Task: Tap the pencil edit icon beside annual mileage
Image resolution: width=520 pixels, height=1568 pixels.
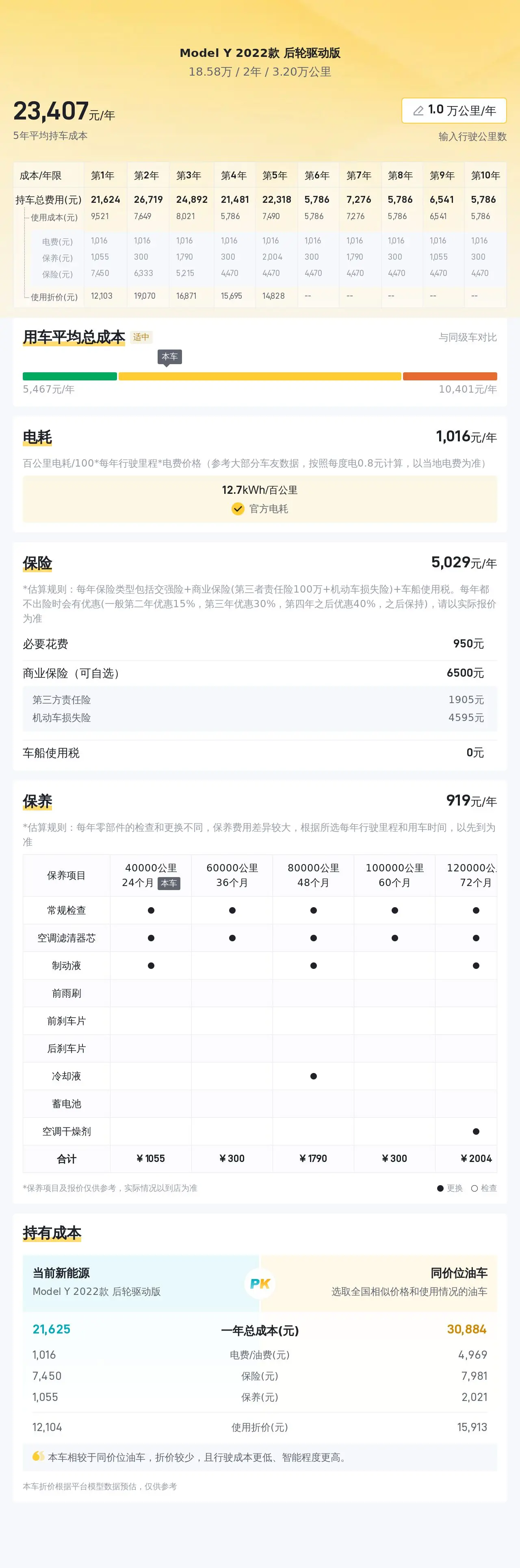Action: 418,111
